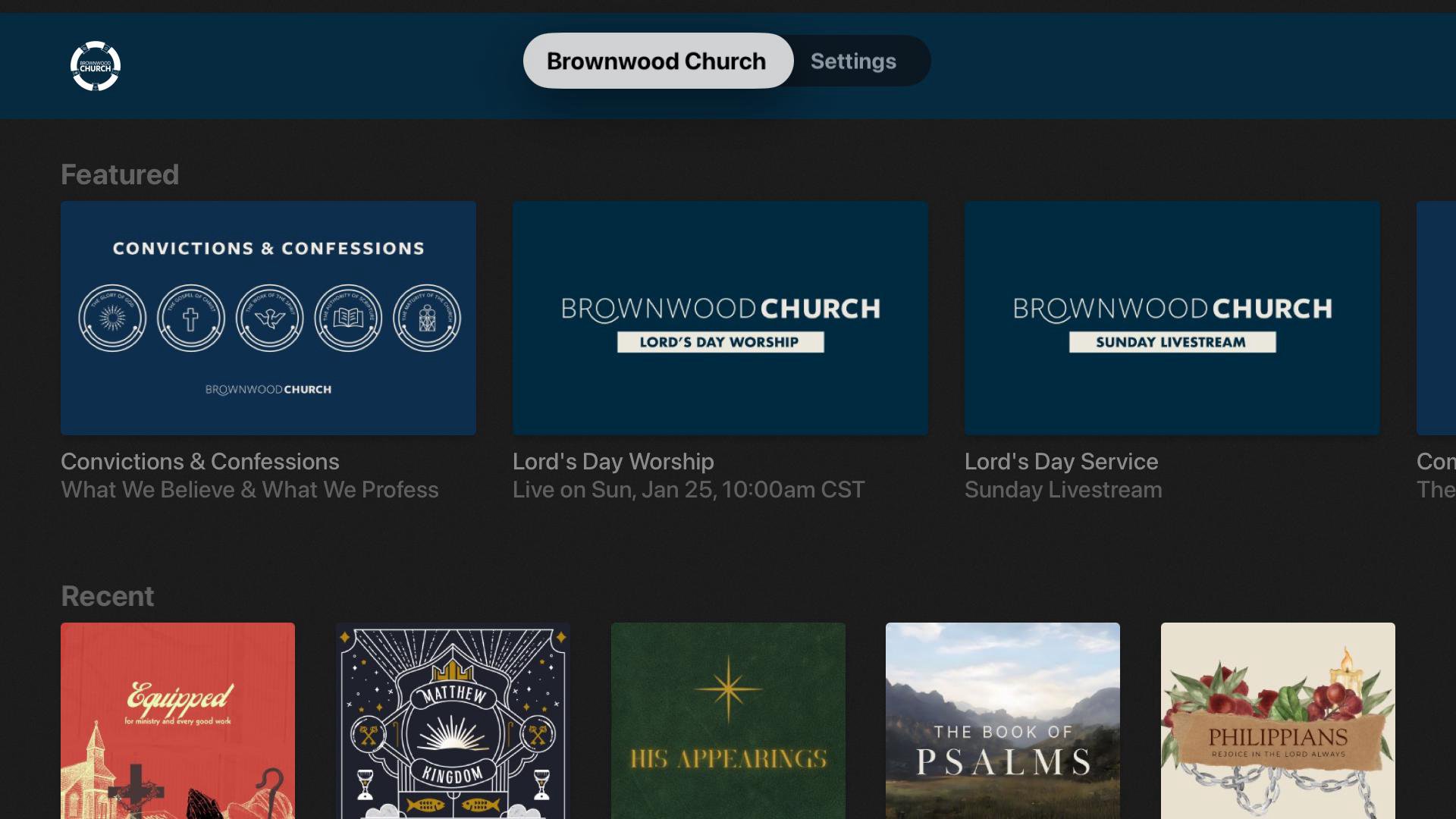Click the Work of the Spirit dove emblem
This screenshot has height=819, width=1456.
(269, 318)
